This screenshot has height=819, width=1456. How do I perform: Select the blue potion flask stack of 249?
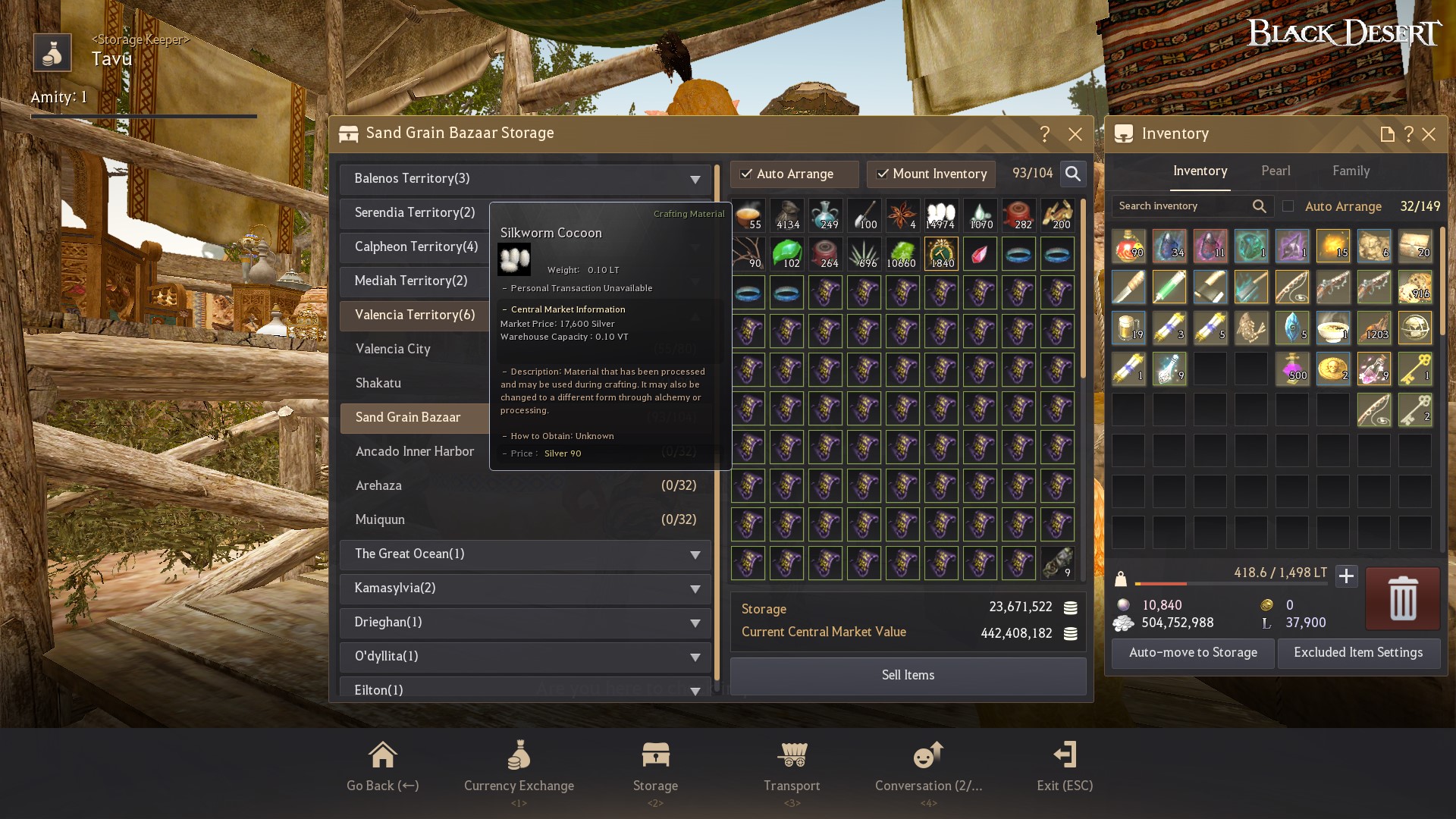pos(825,215)
